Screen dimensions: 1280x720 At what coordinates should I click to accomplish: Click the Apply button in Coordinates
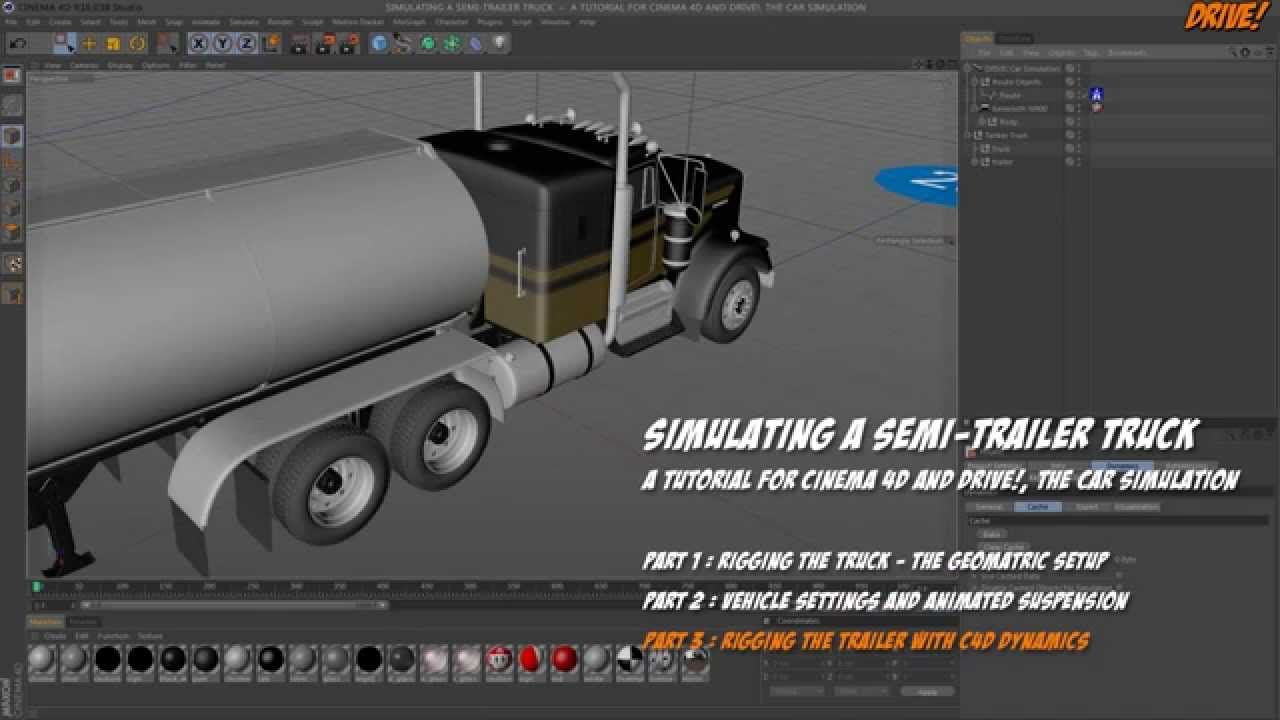(x=927, y=691)
